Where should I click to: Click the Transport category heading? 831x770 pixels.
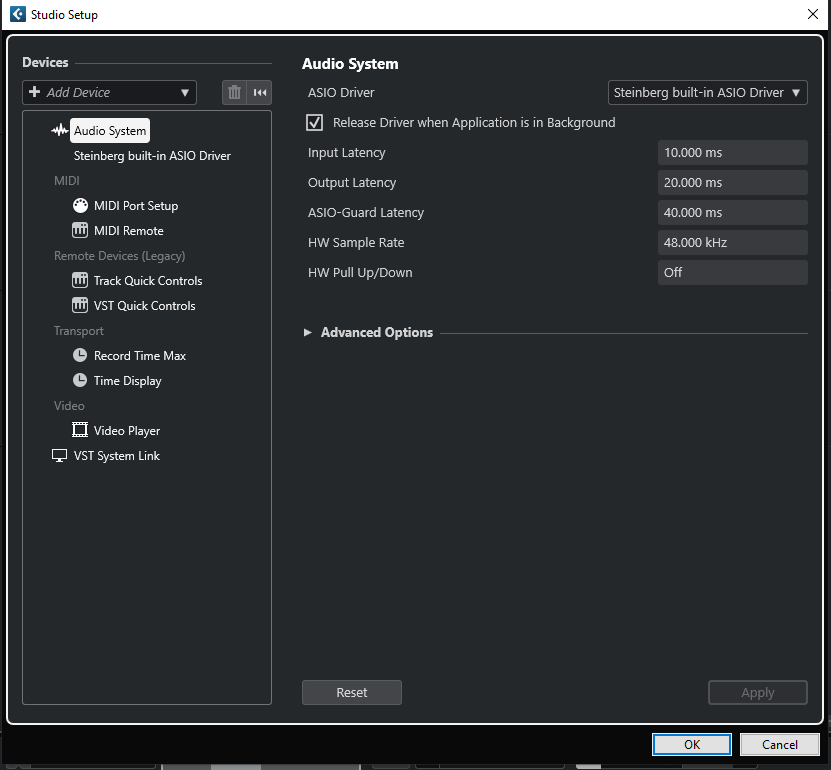[79, 331]
